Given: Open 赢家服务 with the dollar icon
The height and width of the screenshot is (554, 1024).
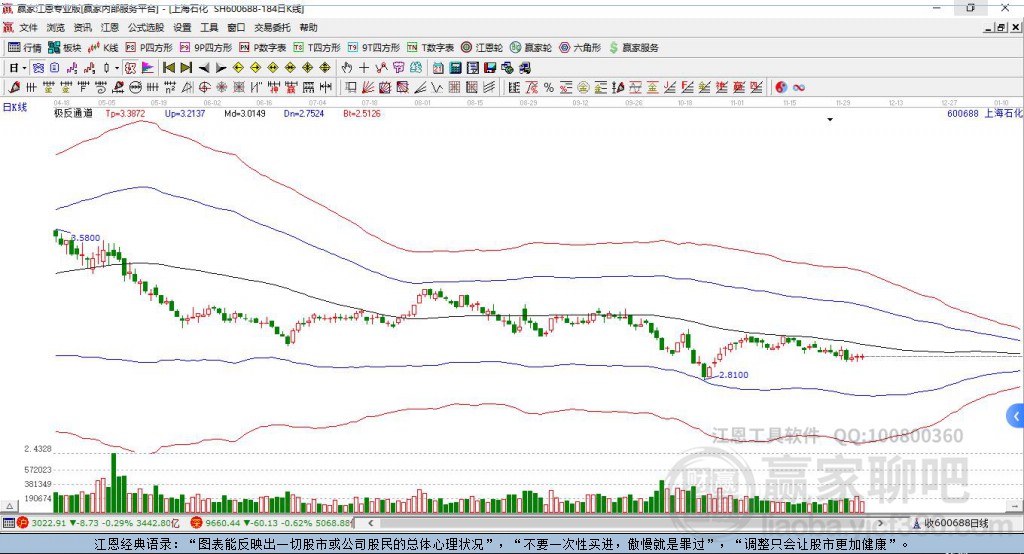Looking at the screenshot, I should coord(633,48).
